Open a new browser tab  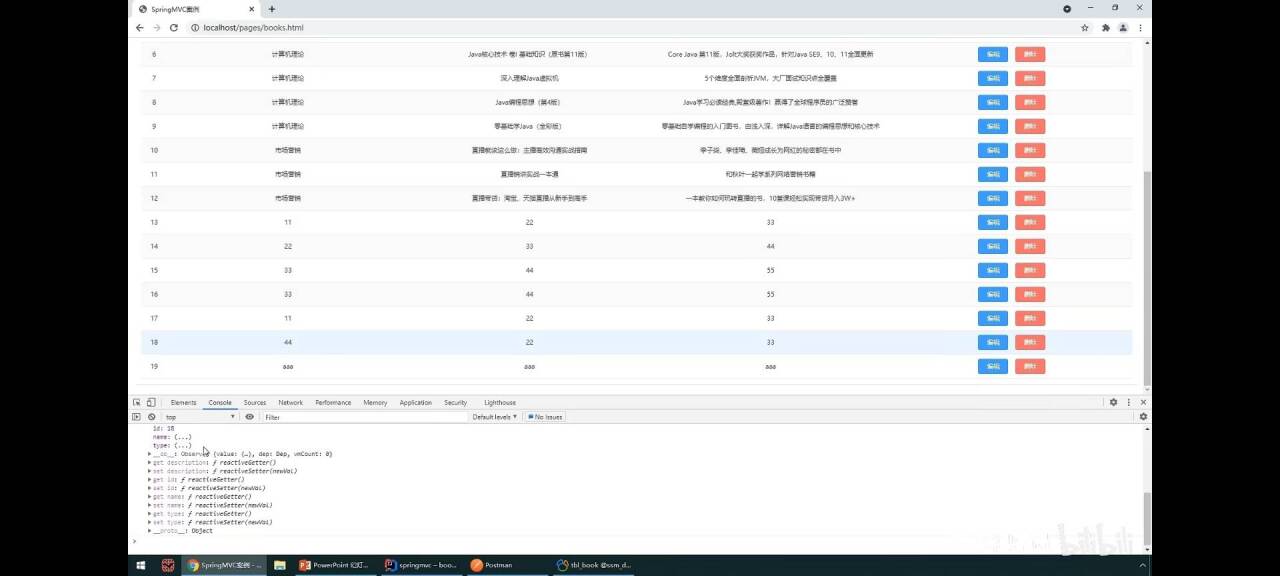point(272,8)
